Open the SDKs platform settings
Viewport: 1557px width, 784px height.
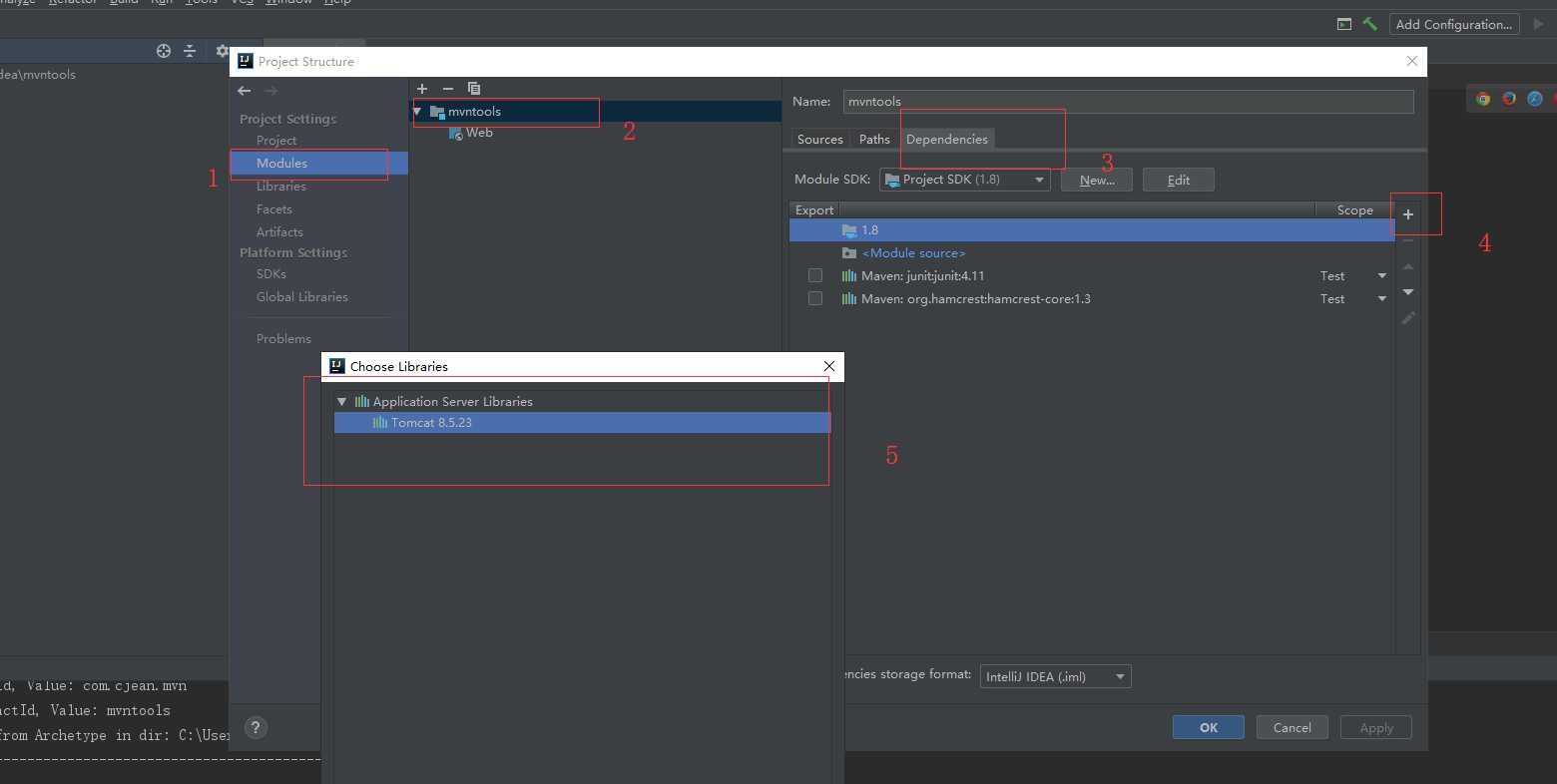(x=271, y=274)
